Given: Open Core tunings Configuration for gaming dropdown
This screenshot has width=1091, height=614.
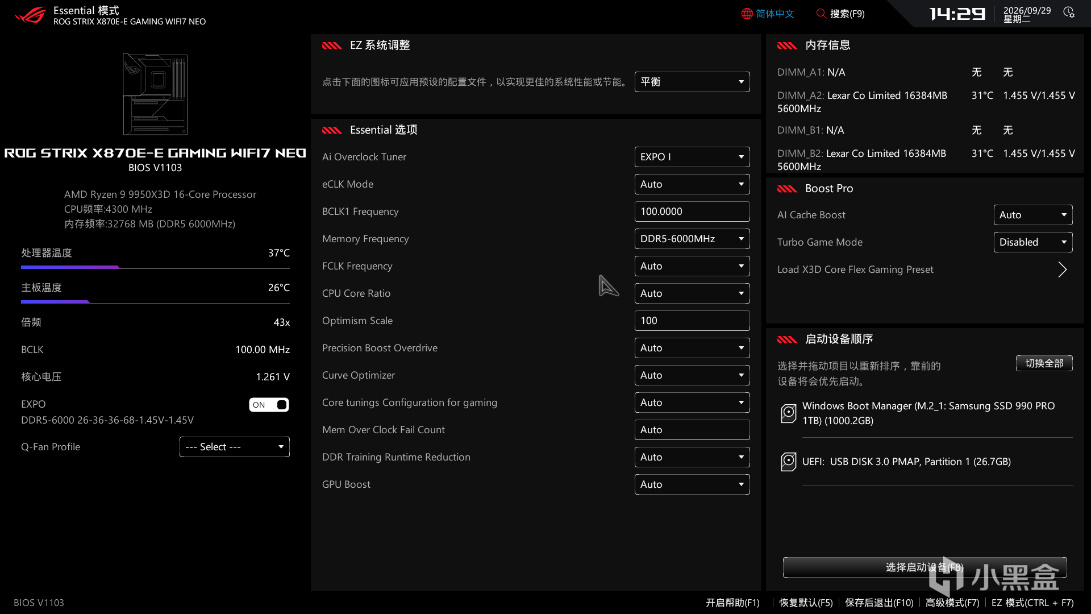Looking at the screenshot, I should coord(692,402).
